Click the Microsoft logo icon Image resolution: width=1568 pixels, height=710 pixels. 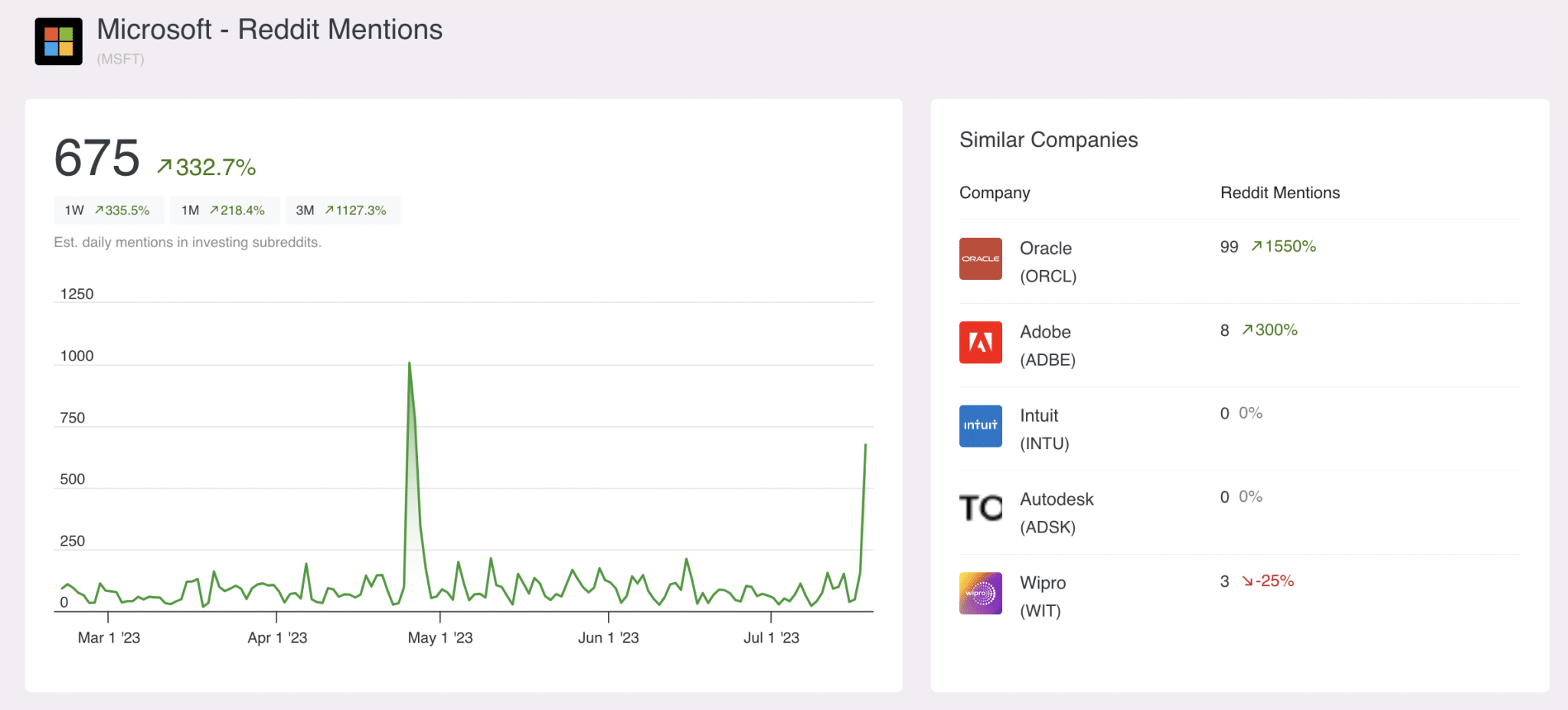point(58,41)
